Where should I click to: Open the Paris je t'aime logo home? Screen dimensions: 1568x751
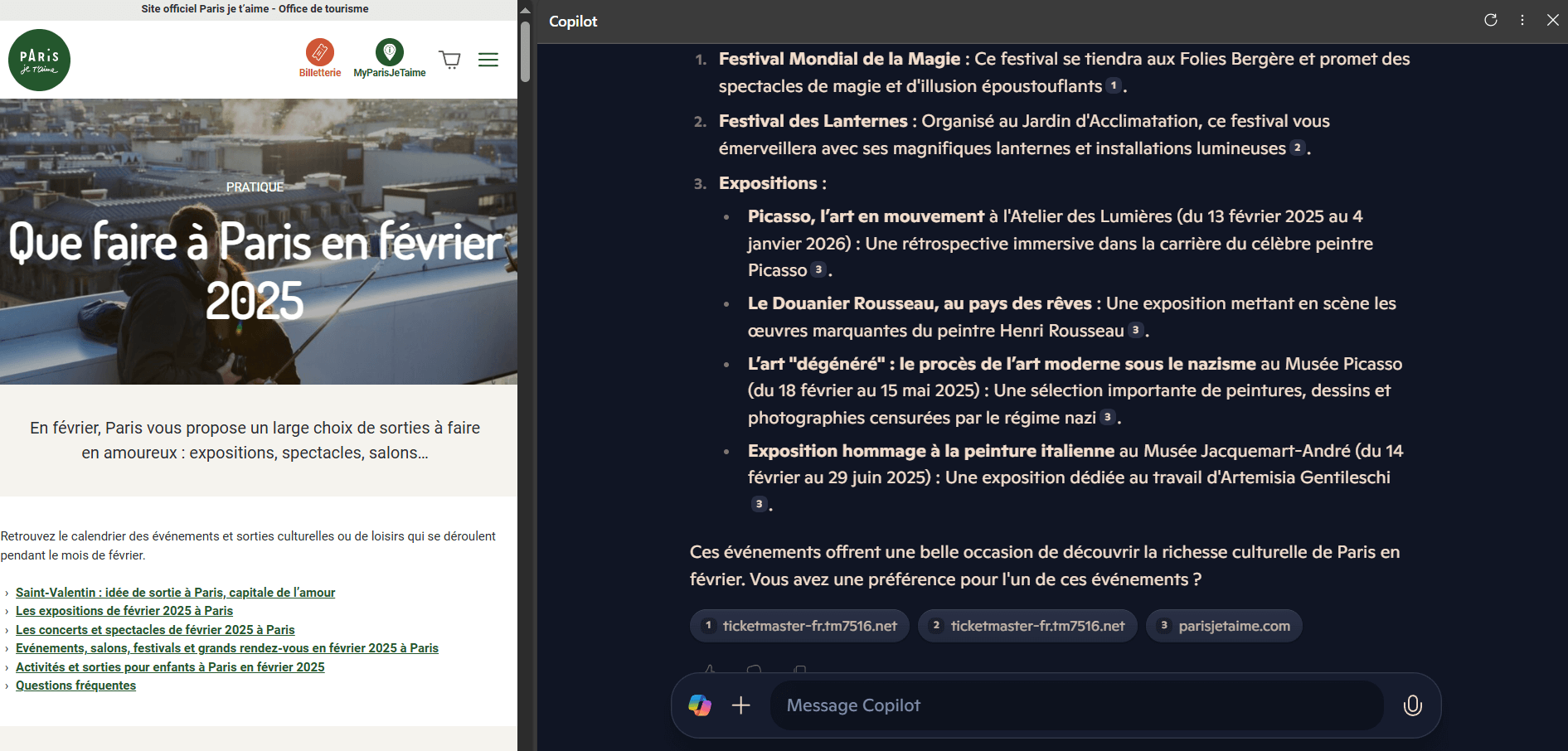coord(39,60)
